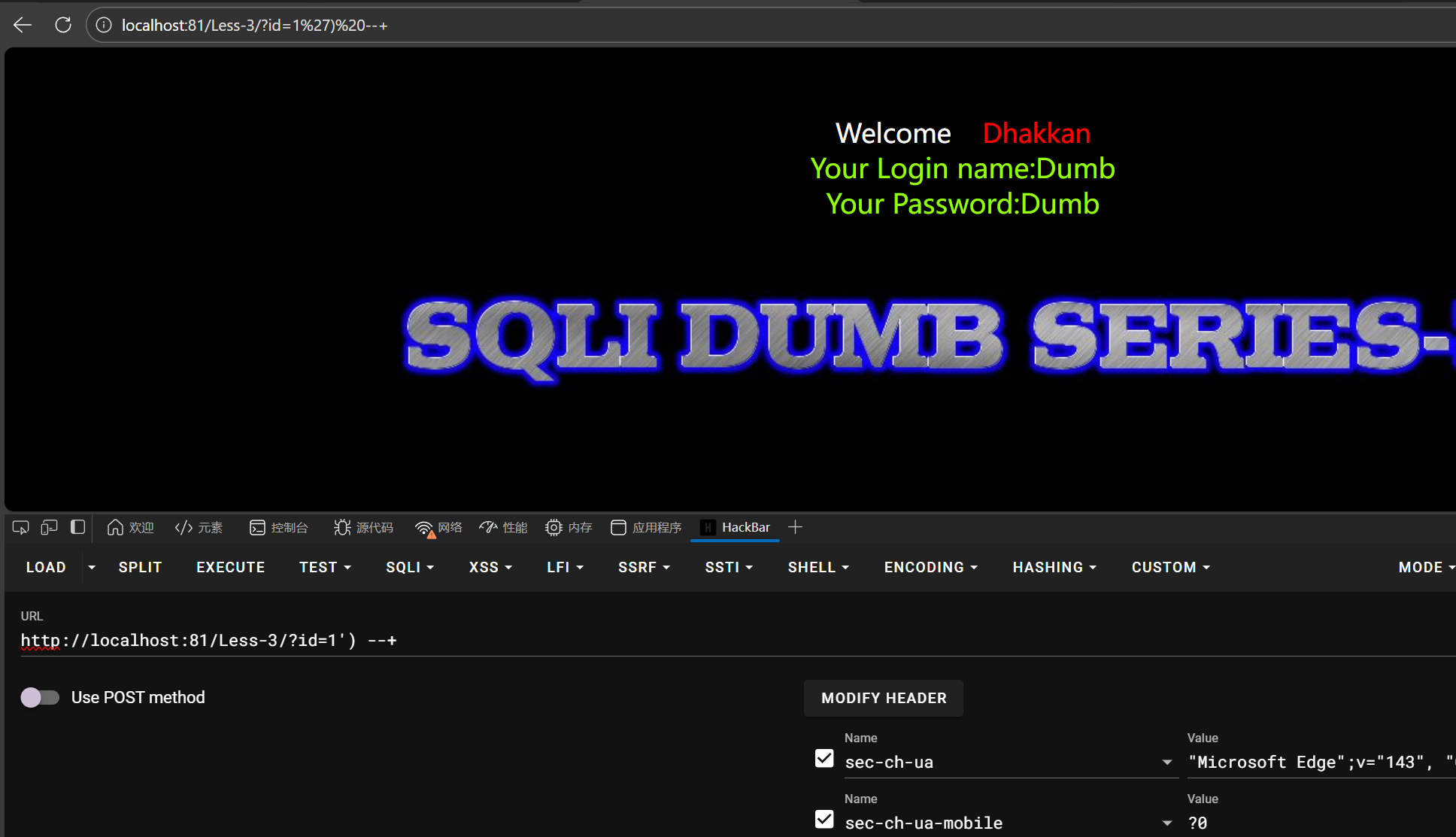1456x837 pixels.
Task: Switch to the HackBar tab
Action: click(736, 527)
